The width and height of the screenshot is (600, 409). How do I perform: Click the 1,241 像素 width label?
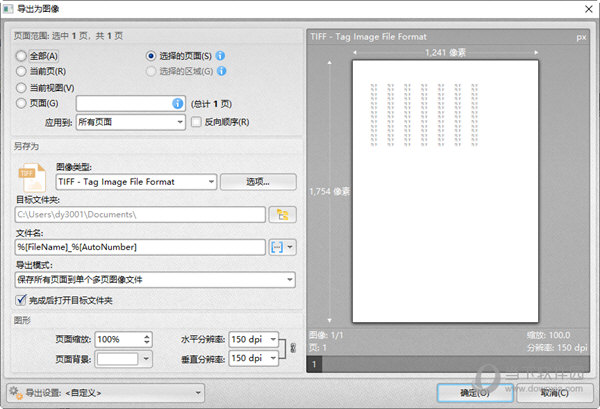click(x=445, y=52)
